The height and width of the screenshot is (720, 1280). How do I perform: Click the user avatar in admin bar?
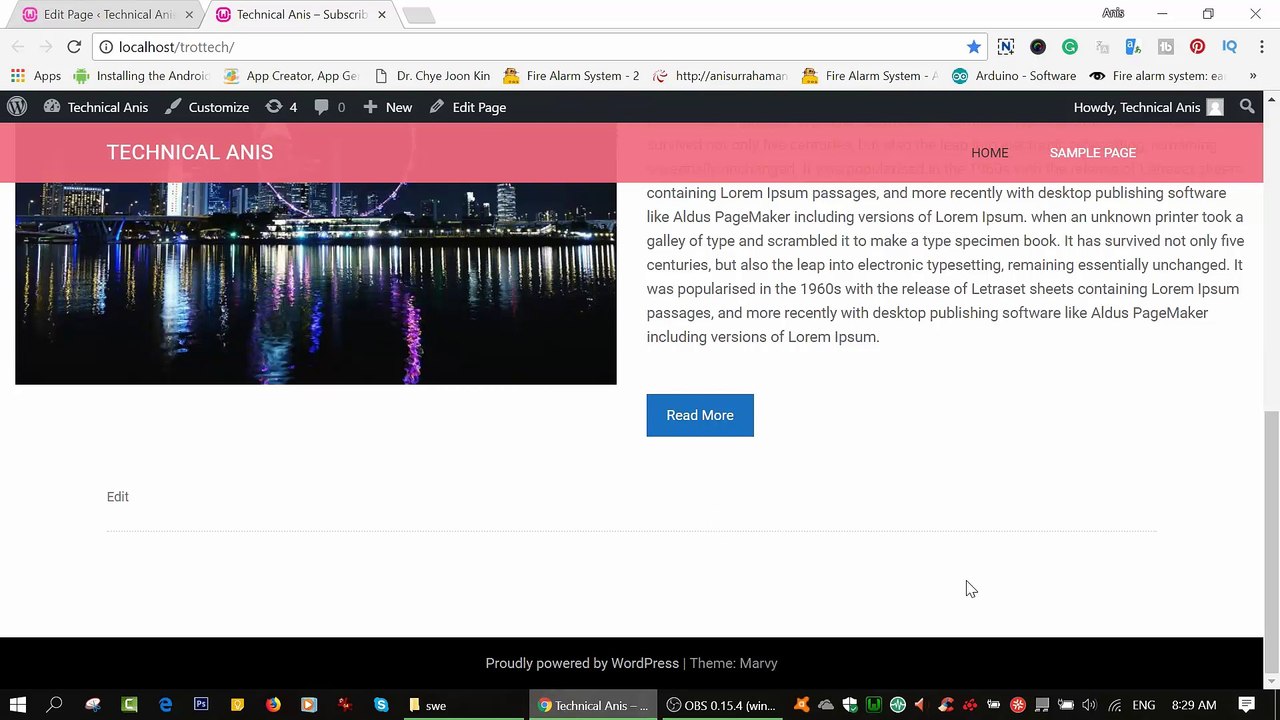[1215, 107]
